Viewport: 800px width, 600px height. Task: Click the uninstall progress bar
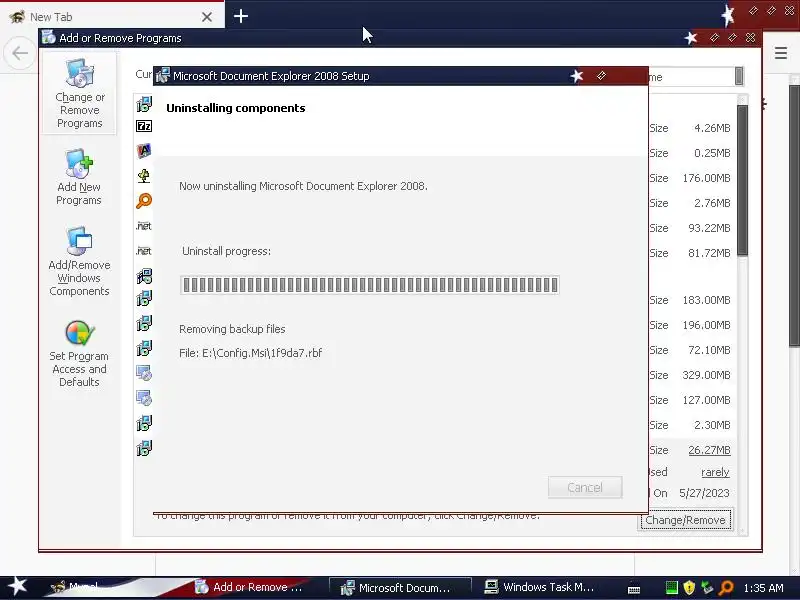pyautogui.click(x=370, y=285)
